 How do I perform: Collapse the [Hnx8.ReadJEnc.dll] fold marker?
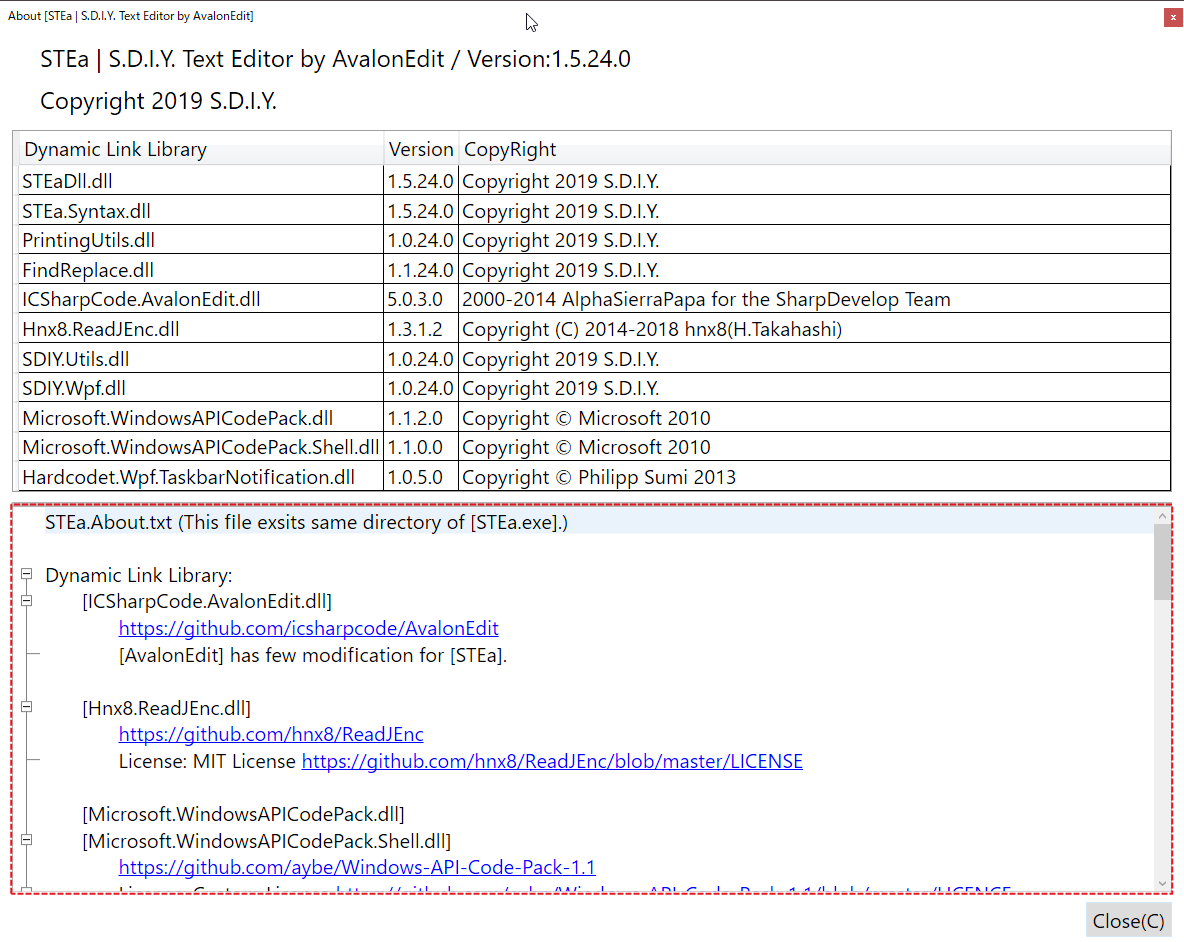pos(27,707)
